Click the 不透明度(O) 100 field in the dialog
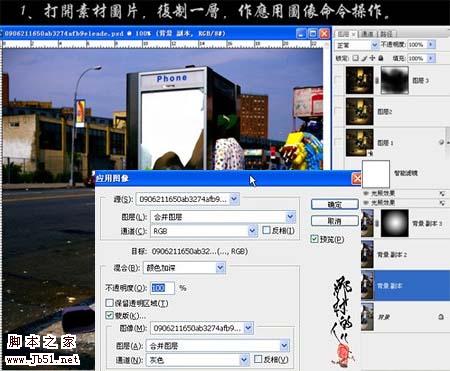Screen dimensions: 450x371 (163, 288)
